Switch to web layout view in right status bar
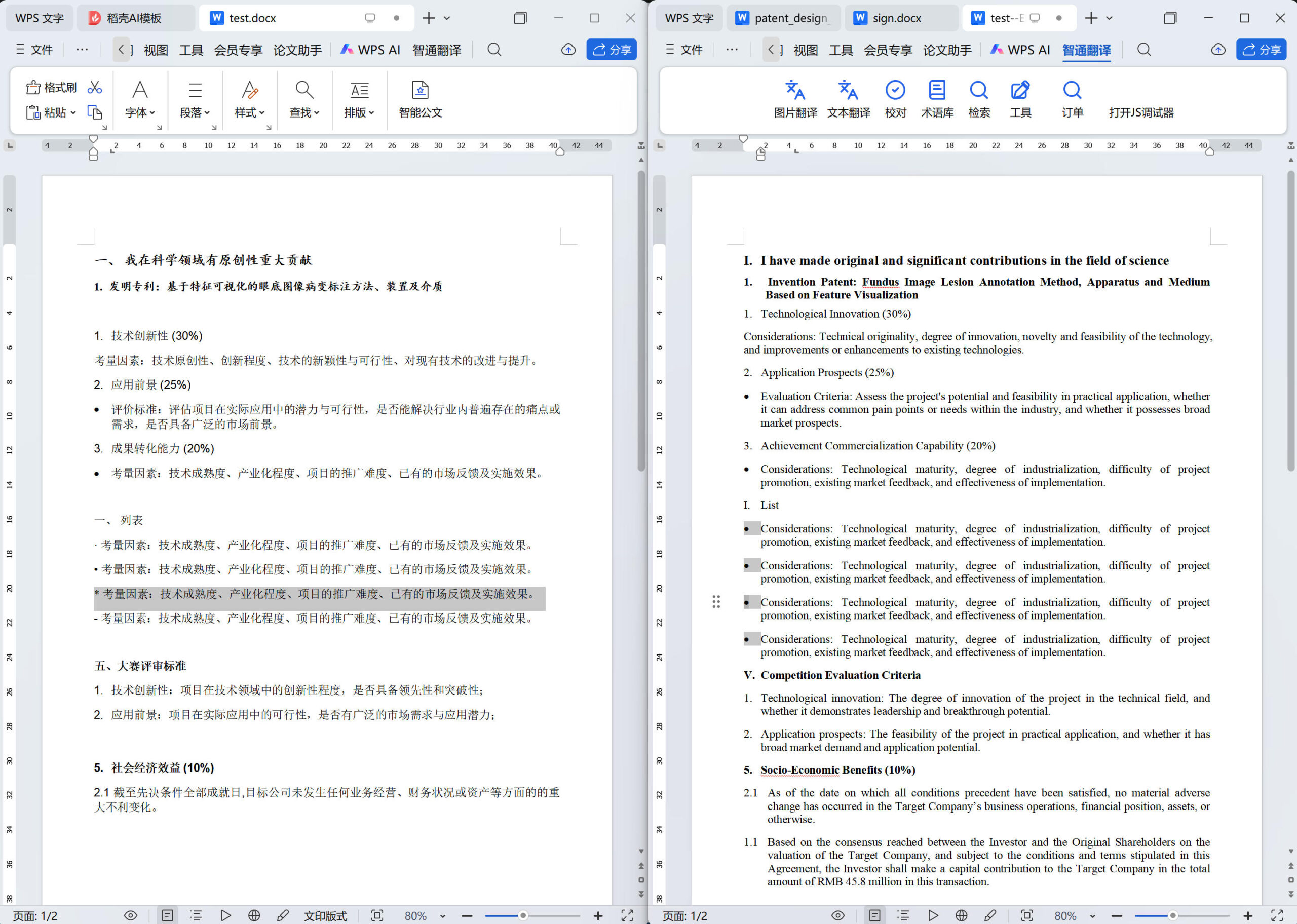This screenshot has width=1297, height=924. point(962,915)
